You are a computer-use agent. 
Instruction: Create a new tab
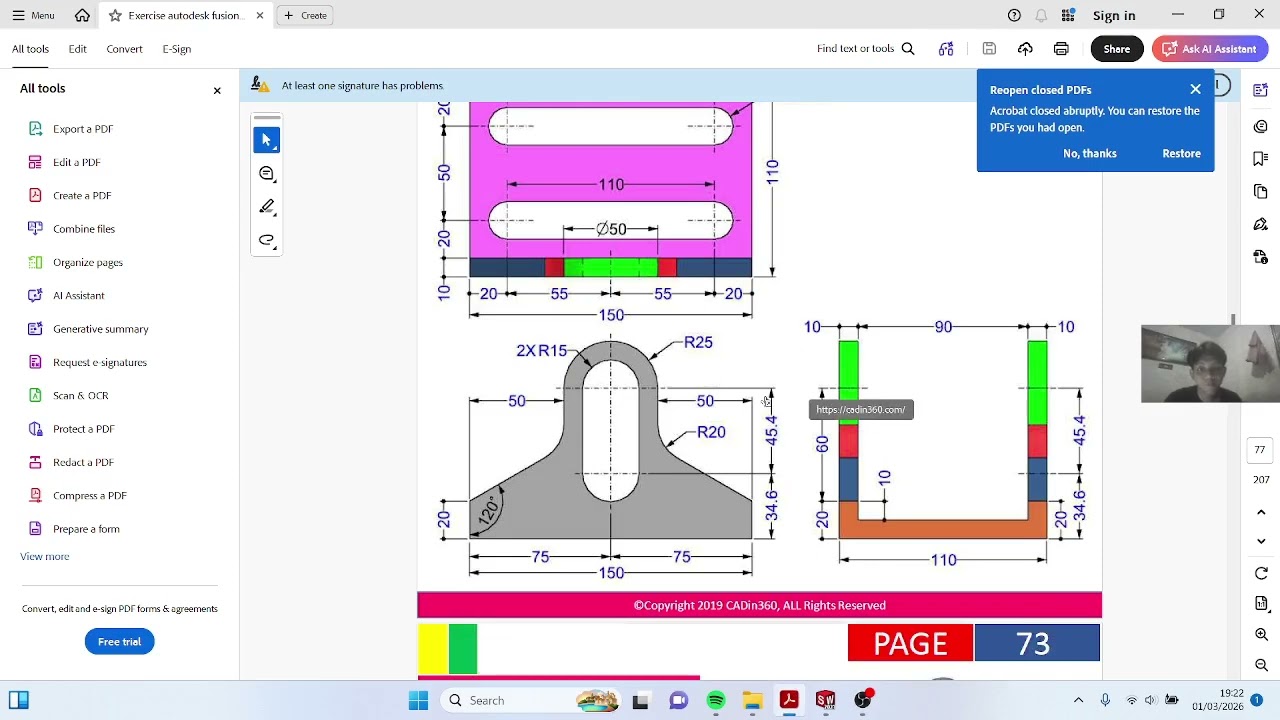[305, 15]
